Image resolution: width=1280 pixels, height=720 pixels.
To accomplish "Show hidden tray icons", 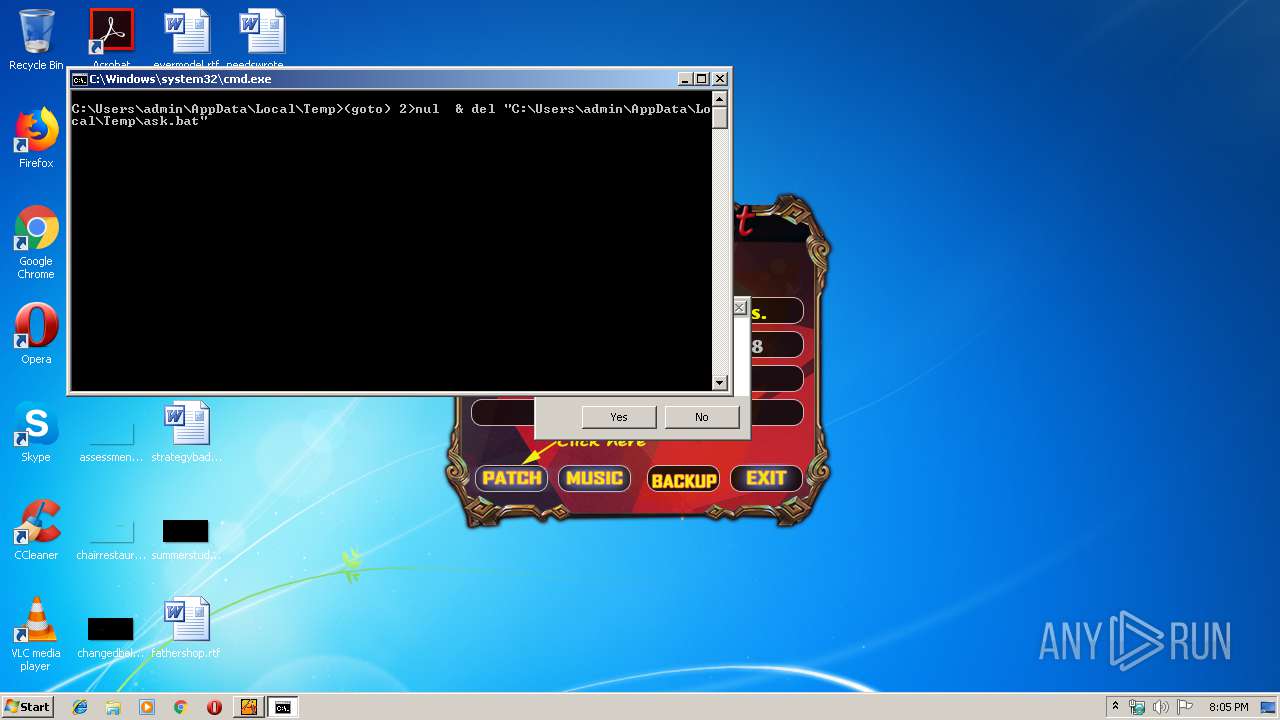I will pos(1115,707).
